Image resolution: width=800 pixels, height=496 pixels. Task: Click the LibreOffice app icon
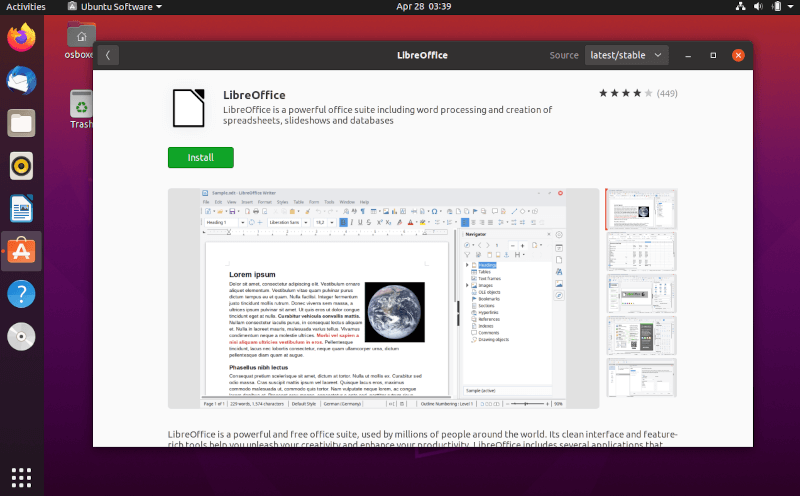(189, 108)
